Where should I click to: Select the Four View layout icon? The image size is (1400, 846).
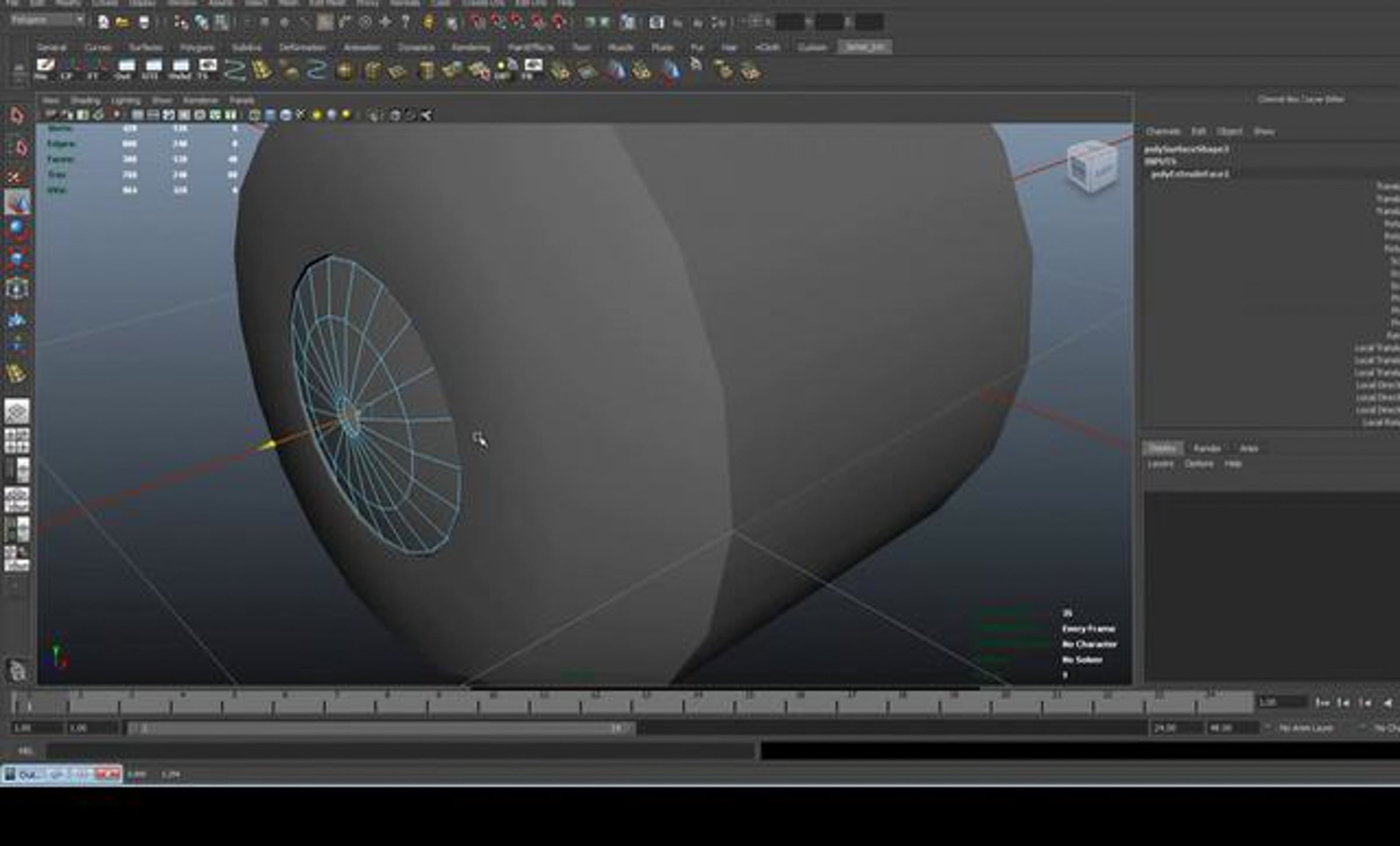[17, 441]
